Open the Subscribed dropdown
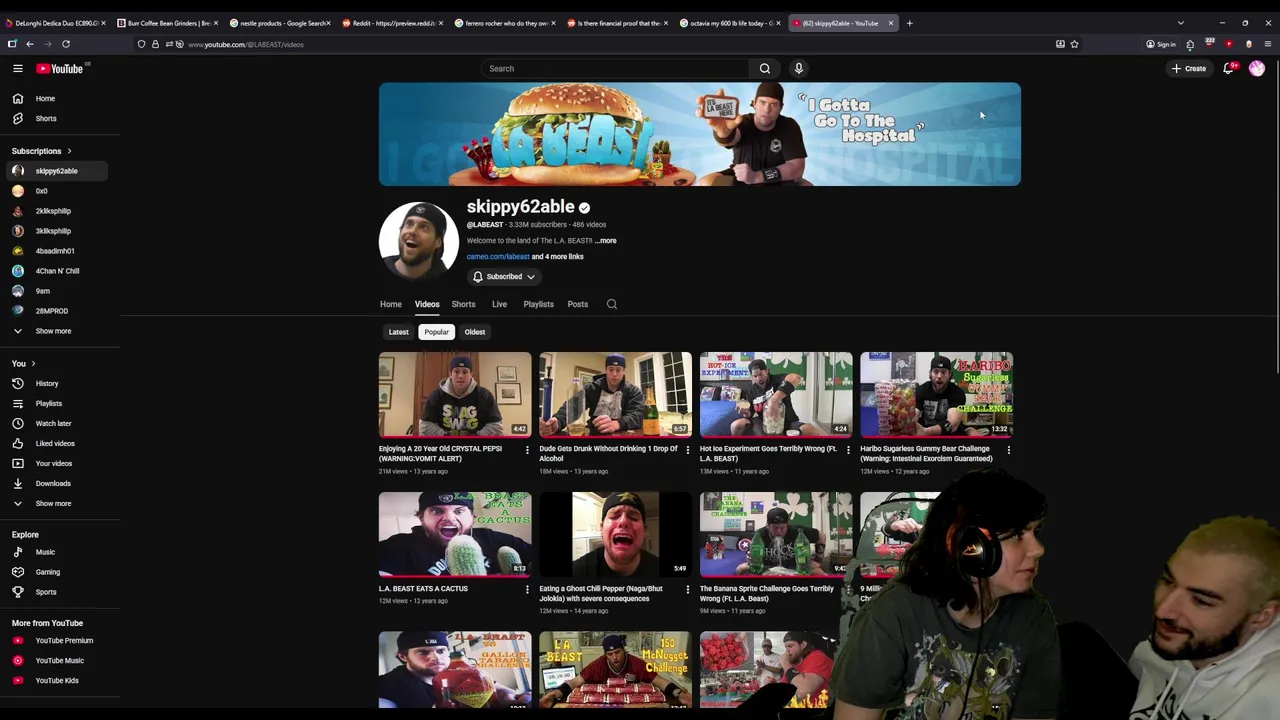Viewport: 1280px width, 720px height. (505, 277)
